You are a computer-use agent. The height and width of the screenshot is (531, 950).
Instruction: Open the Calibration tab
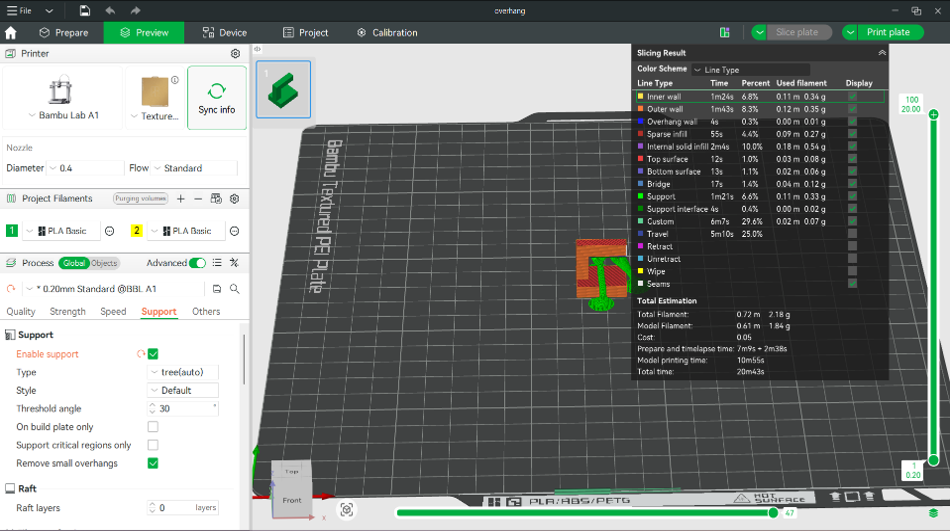pos(387,33)
